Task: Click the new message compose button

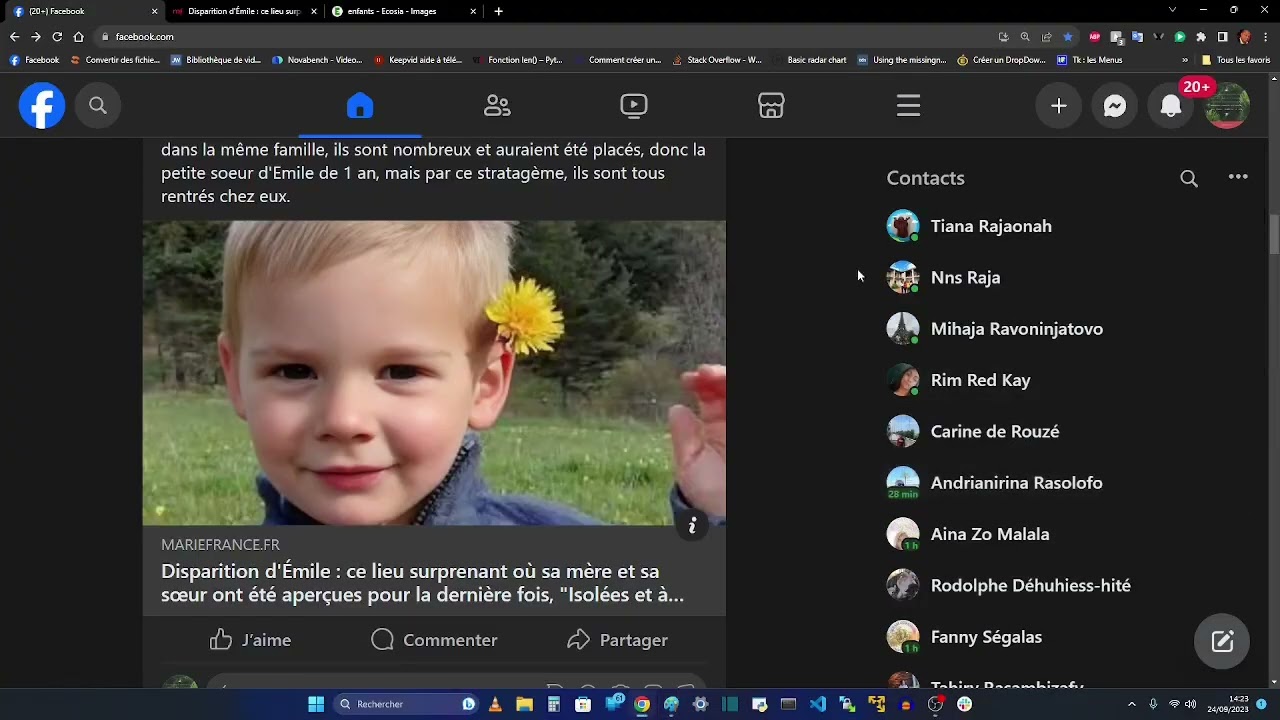Action: click(x=1222, y=641)
